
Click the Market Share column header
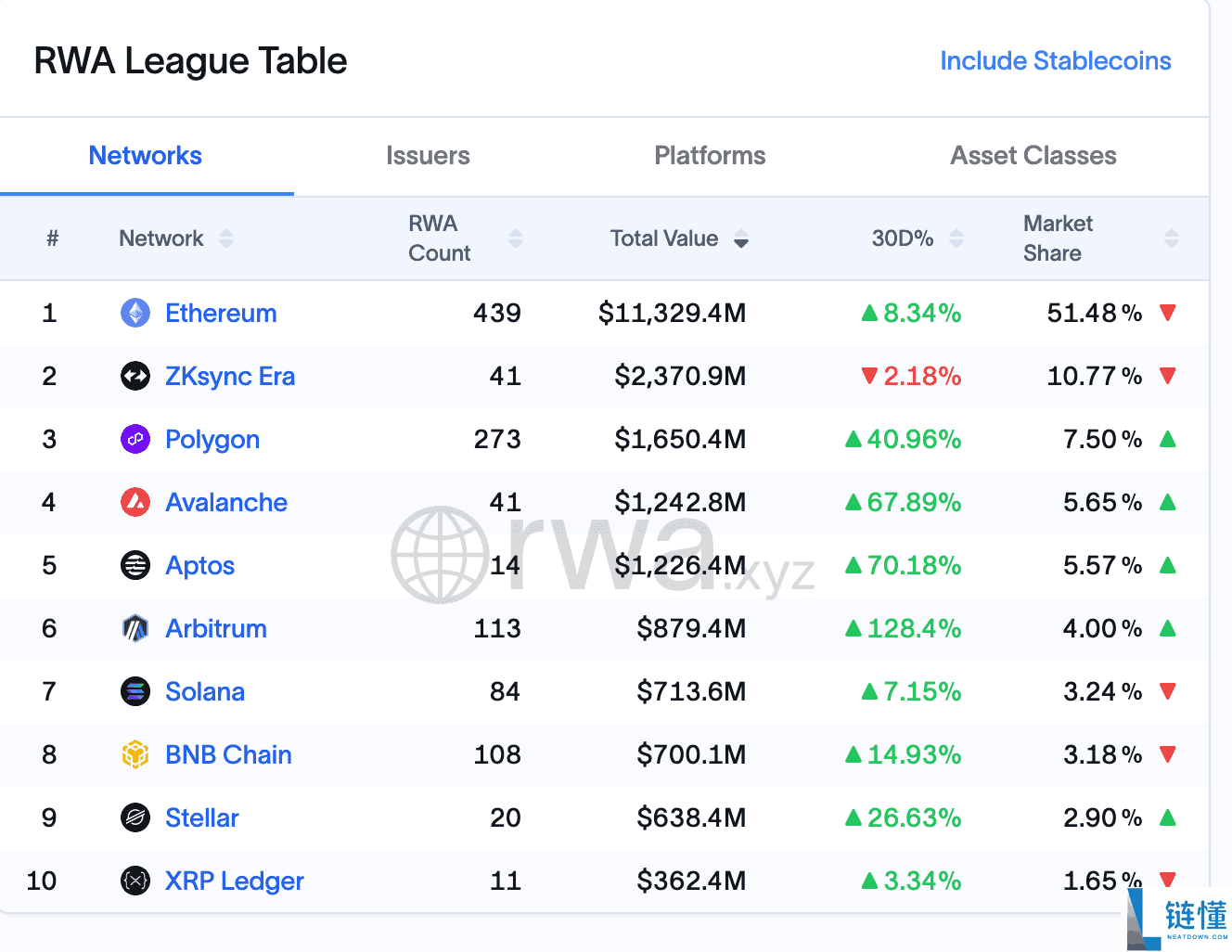[x=1058, y=238]
